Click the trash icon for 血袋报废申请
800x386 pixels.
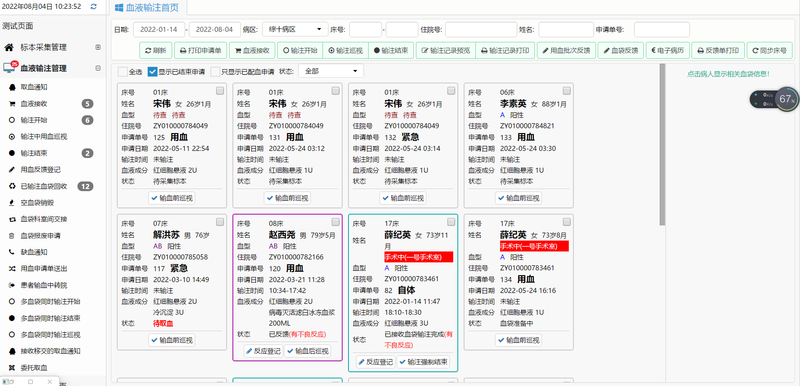(x=12, y=236)
